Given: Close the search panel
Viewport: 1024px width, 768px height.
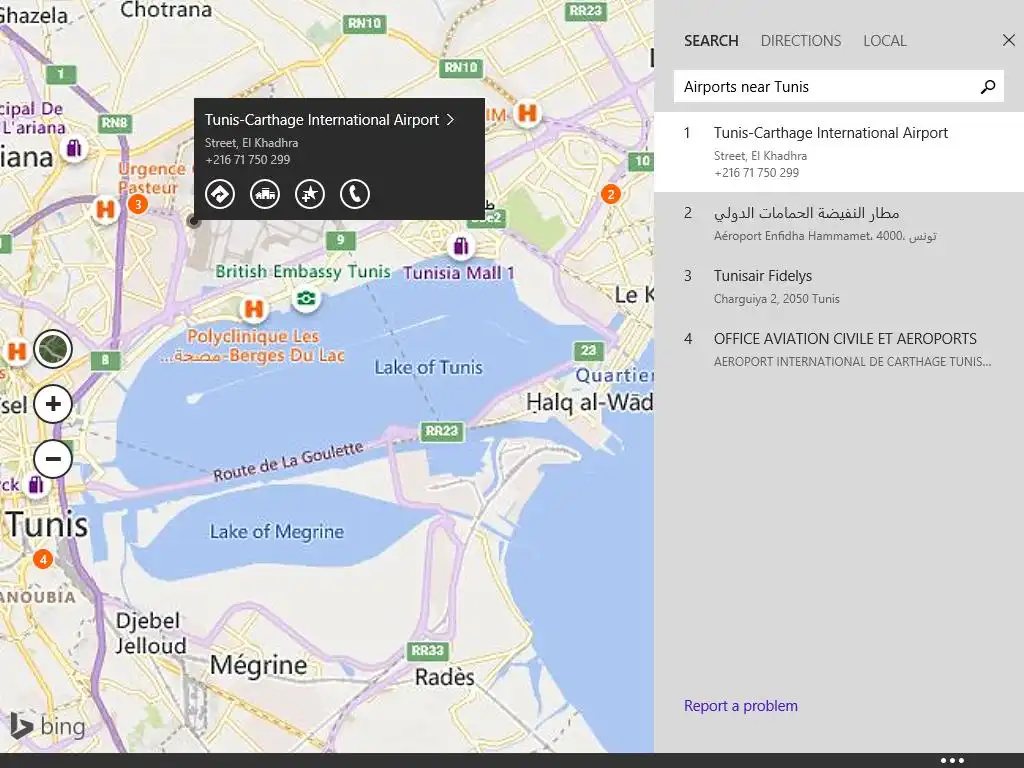Looking at the screenshot, I should coord(1008,40).
